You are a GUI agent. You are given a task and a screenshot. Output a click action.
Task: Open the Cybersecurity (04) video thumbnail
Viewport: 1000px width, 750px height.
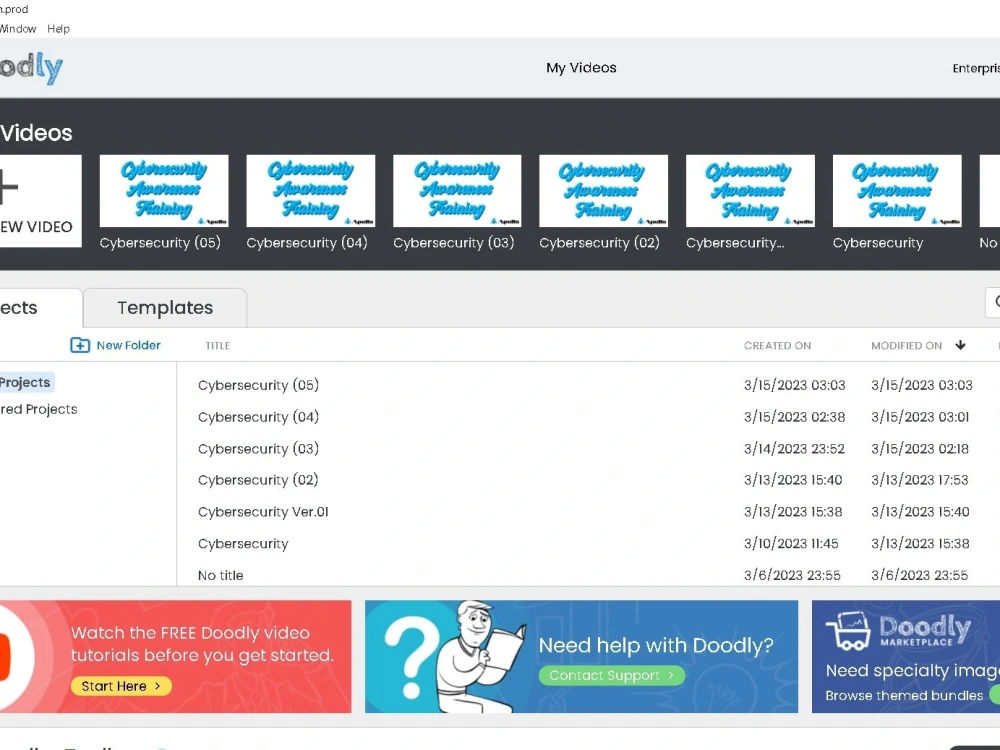pyautogui.click(x=311, y=191)
